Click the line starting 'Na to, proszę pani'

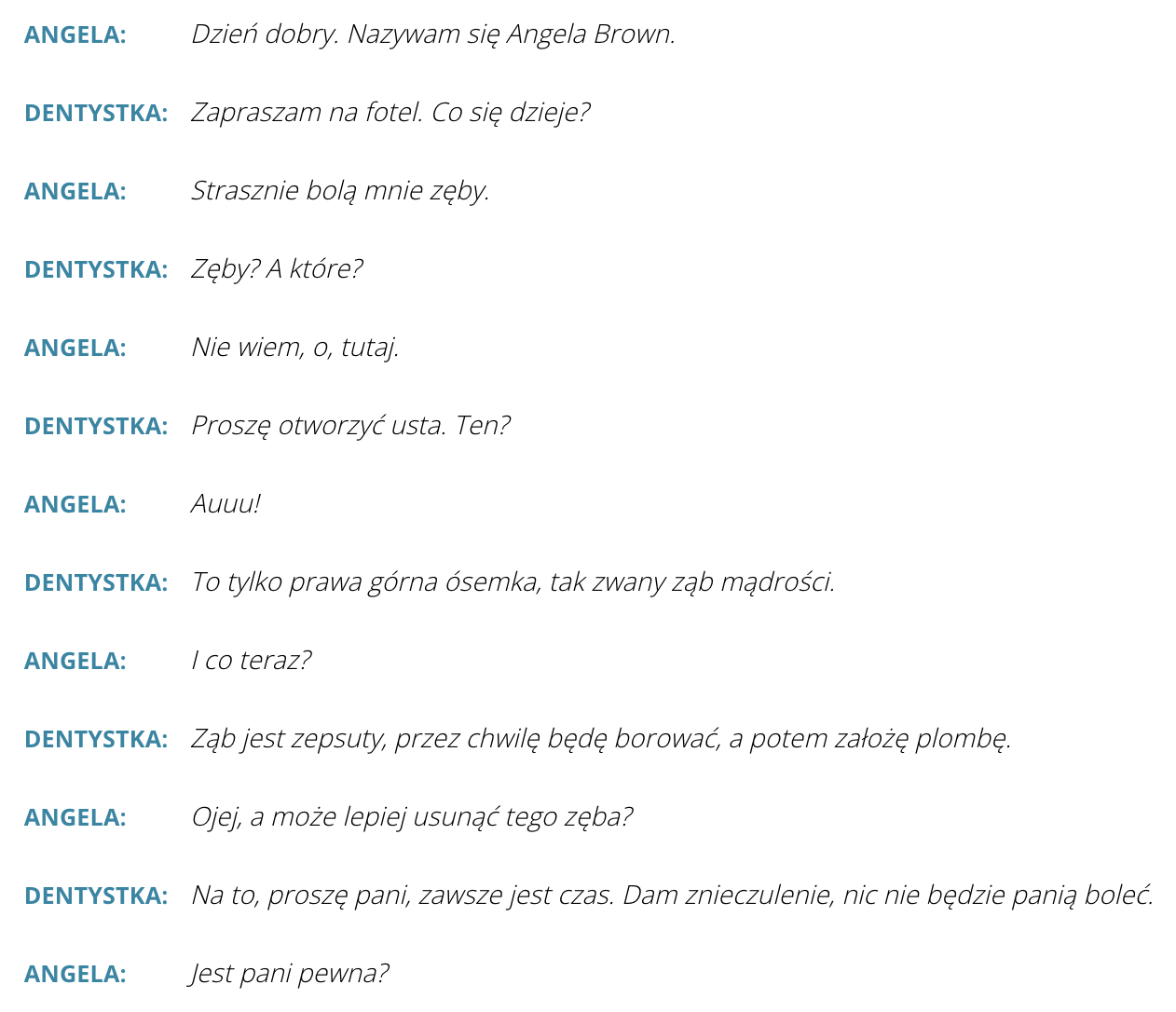point(673,896)
